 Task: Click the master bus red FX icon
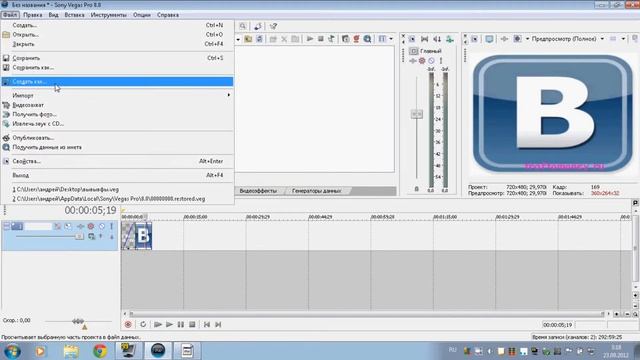(x=422, y=61)
